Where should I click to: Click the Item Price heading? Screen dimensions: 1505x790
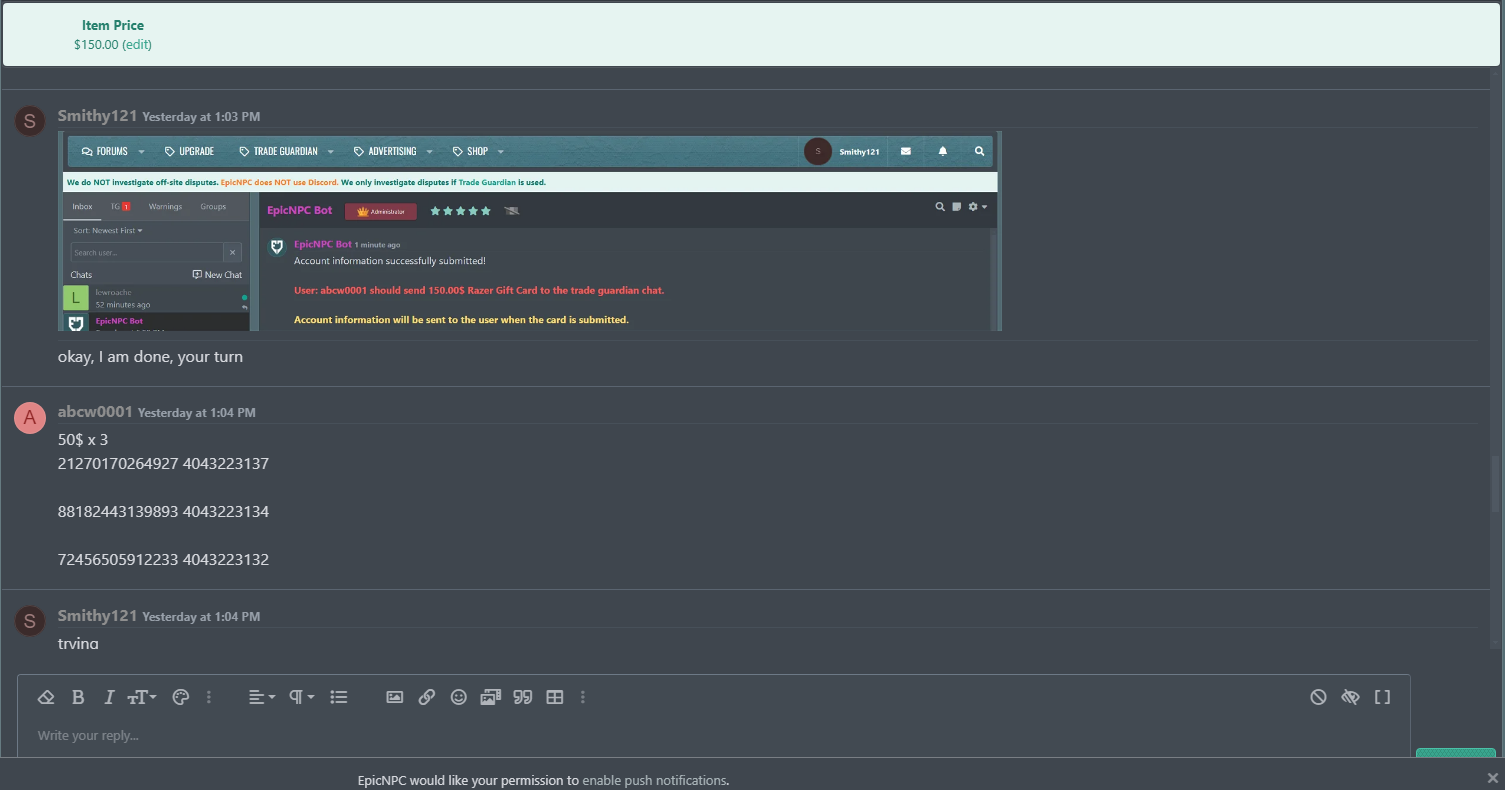coord(113,25)
